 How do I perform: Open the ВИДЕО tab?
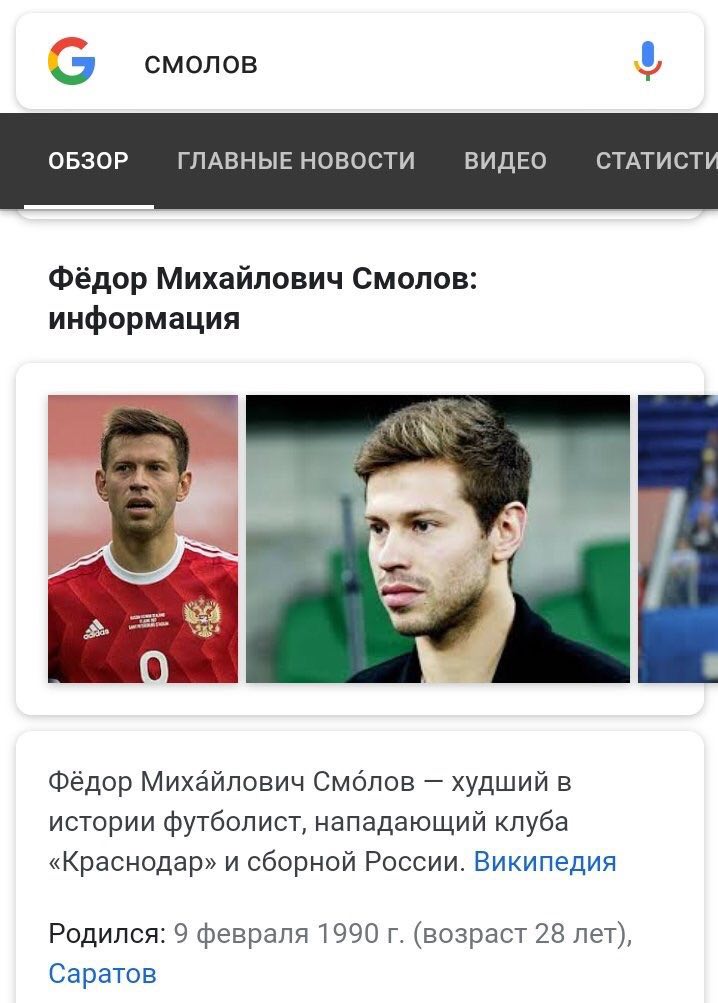[505, 161]
